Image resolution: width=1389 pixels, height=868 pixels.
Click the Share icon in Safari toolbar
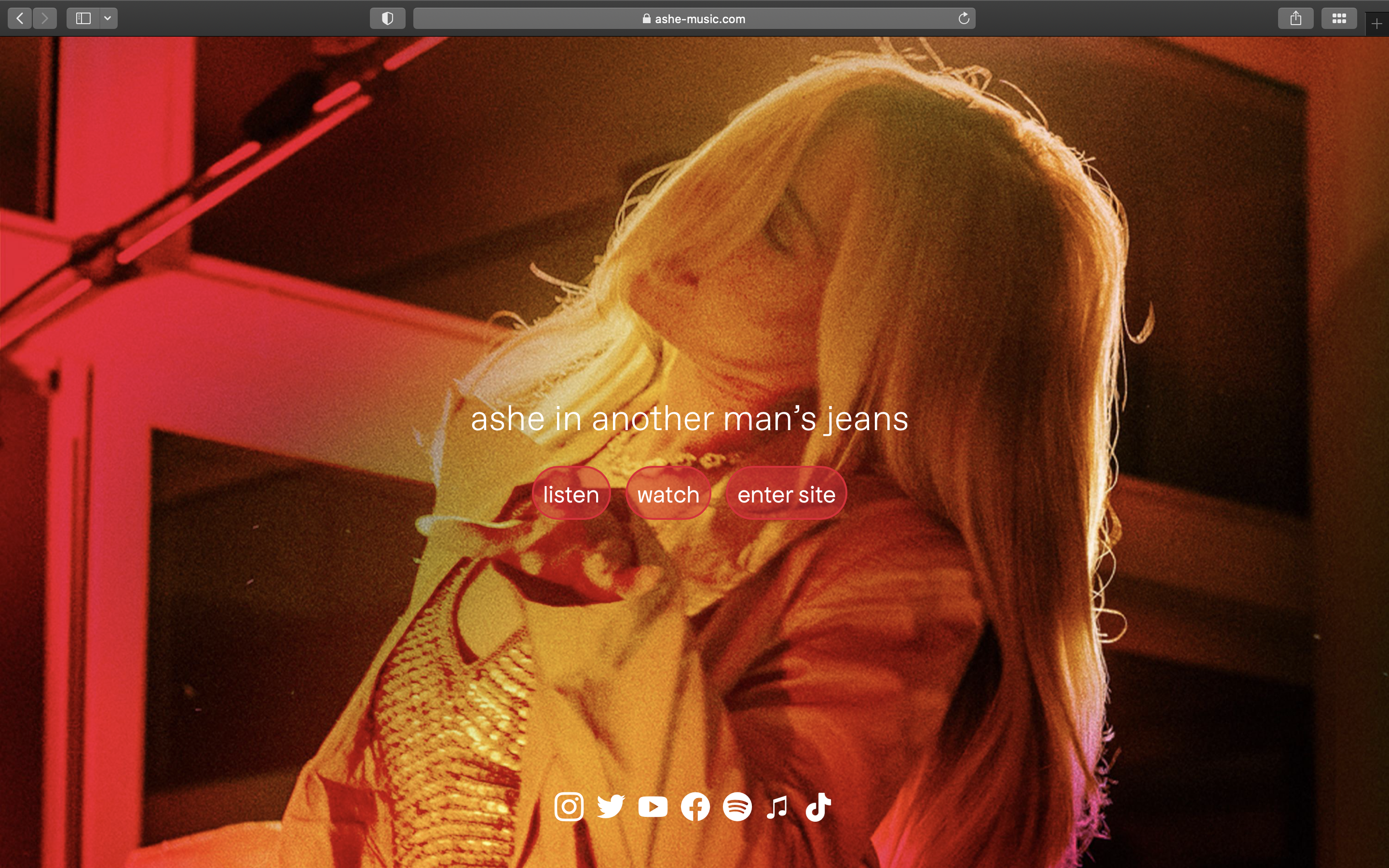click(1295, 18)
